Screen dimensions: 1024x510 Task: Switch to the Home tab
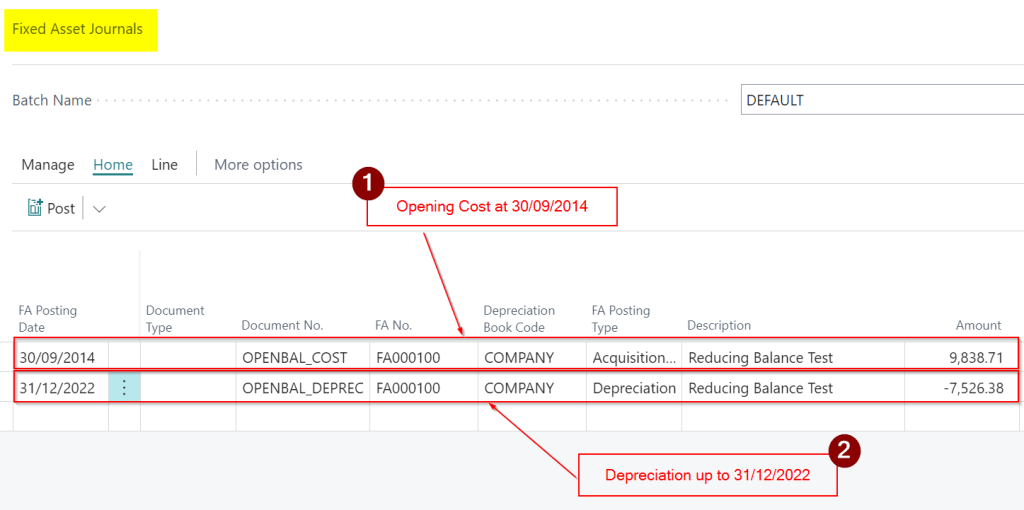[x=113, y=165]
